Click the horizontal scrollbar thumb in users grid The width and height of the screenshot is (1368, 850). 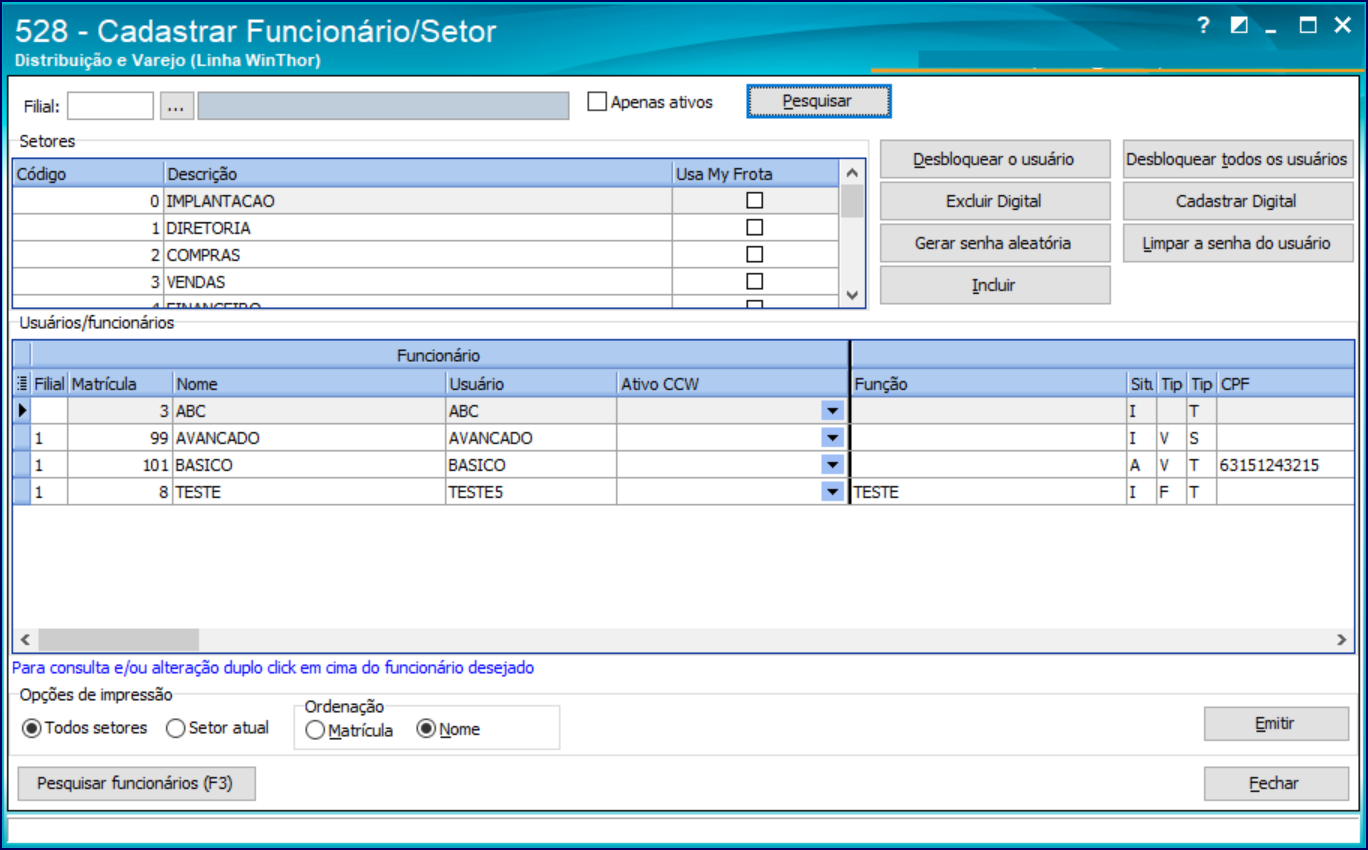[118, 639]
